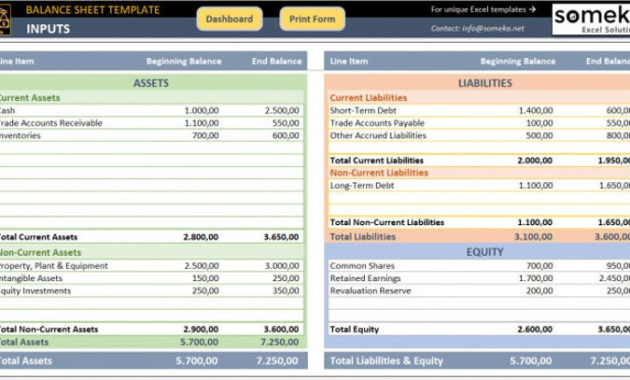The image size is (630, 380).
Task: Click Trade Accounts Receivable beginning balance 1.100,00
Action: (201, 123)
